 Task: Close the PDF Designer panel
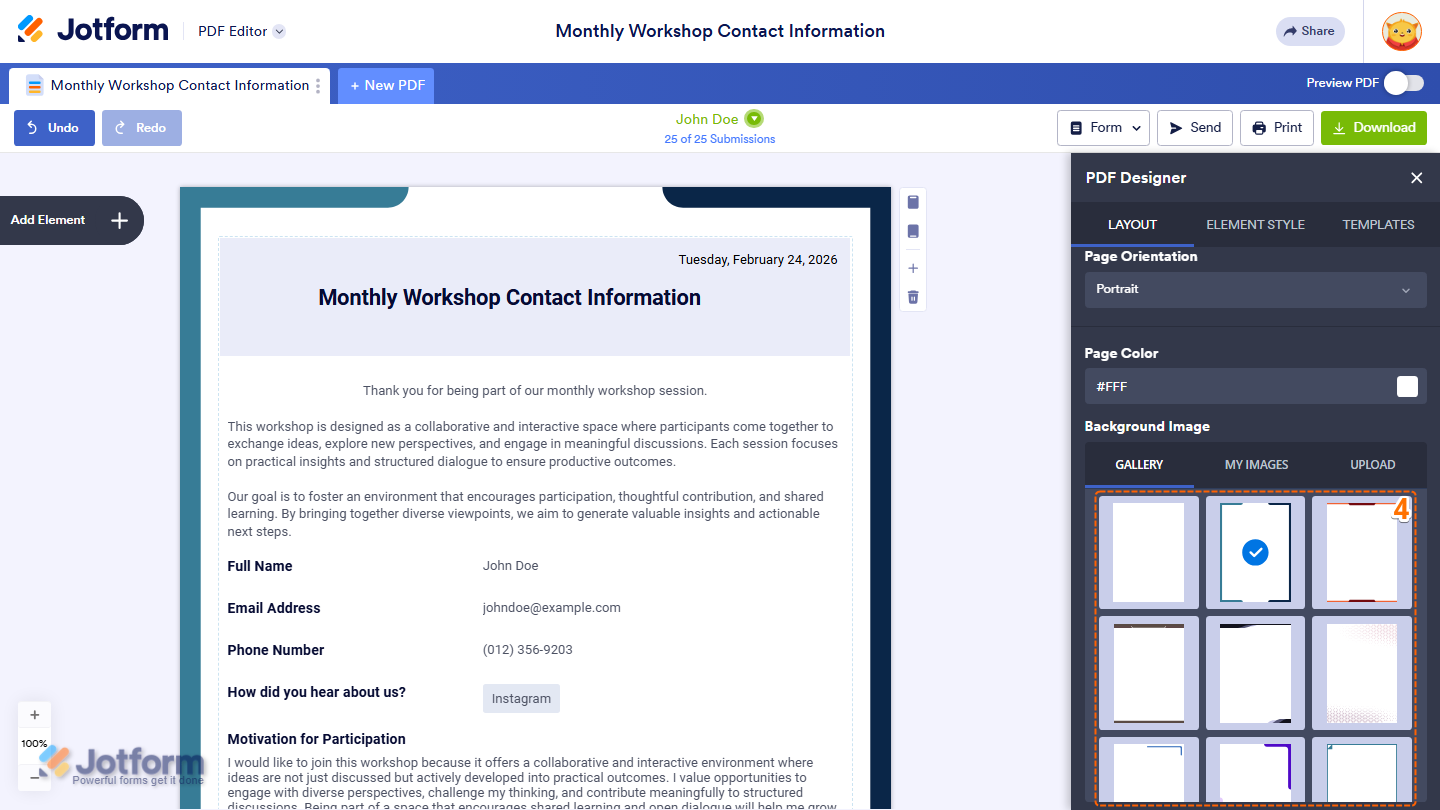coord(1416,178)
